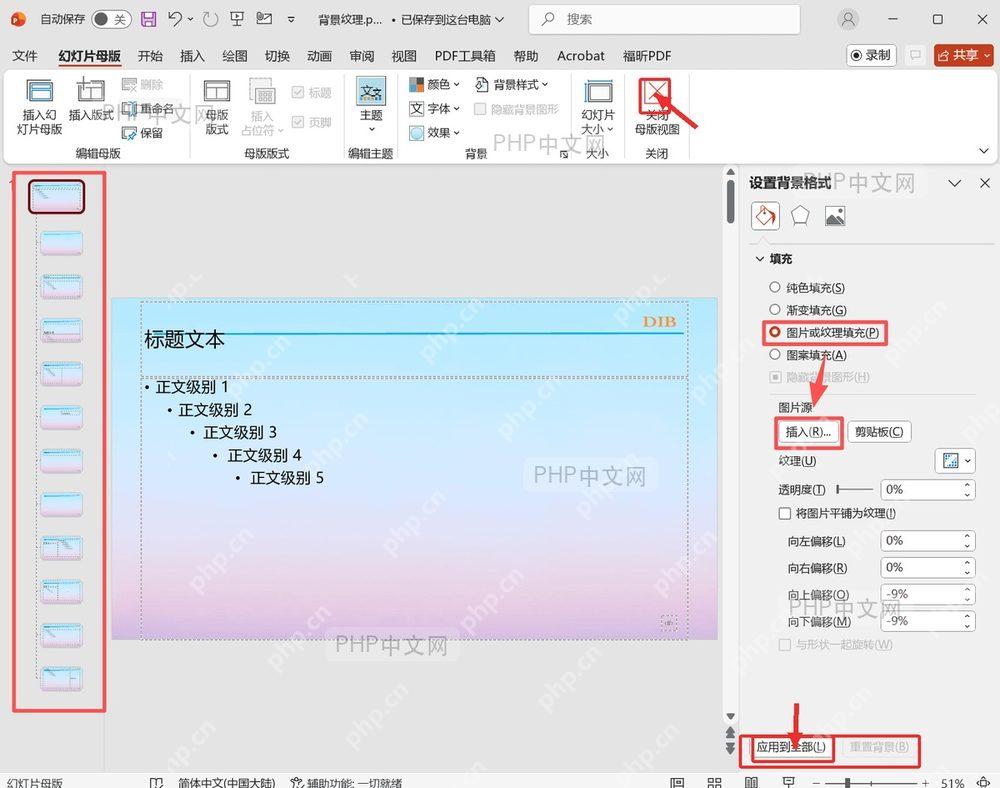Select Picture or texture fill (图片或纹理填充)
The image size is (1000, 788).
[775, 332]
